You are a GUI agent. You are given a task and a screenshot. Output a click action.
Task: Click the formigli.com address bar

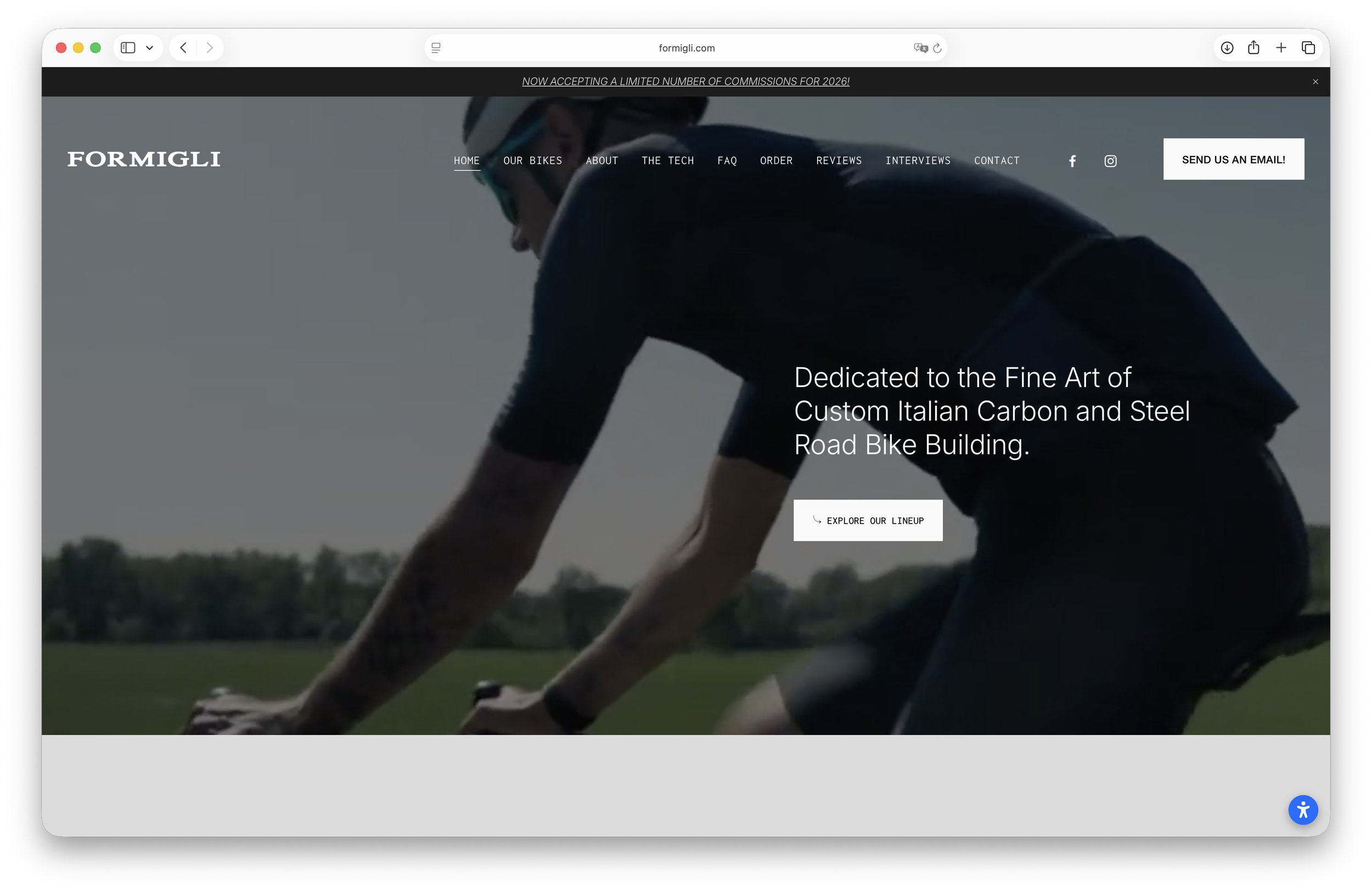(686, 48)
